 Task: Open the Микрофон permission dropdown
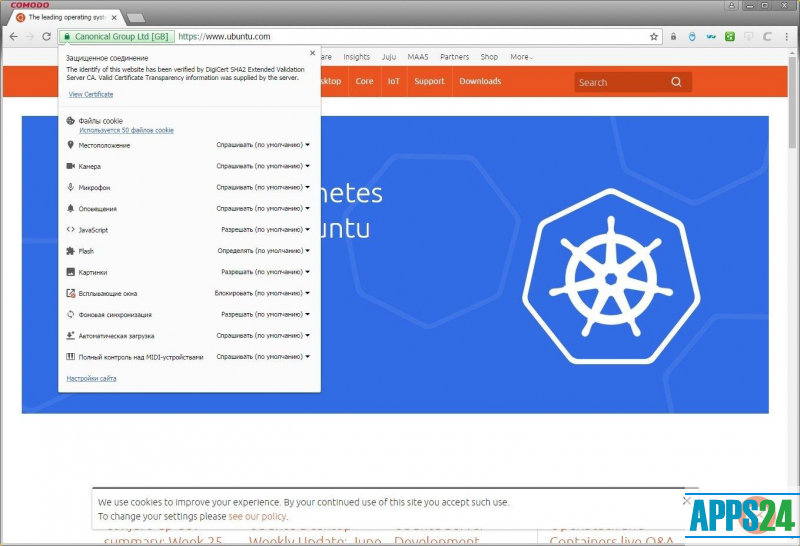click(x=263, y=187)
